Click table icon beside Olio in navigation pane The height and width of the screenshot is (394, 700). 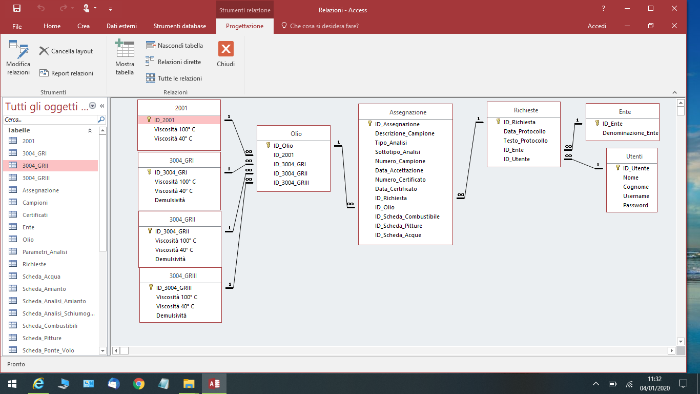(x=13, y=239)
